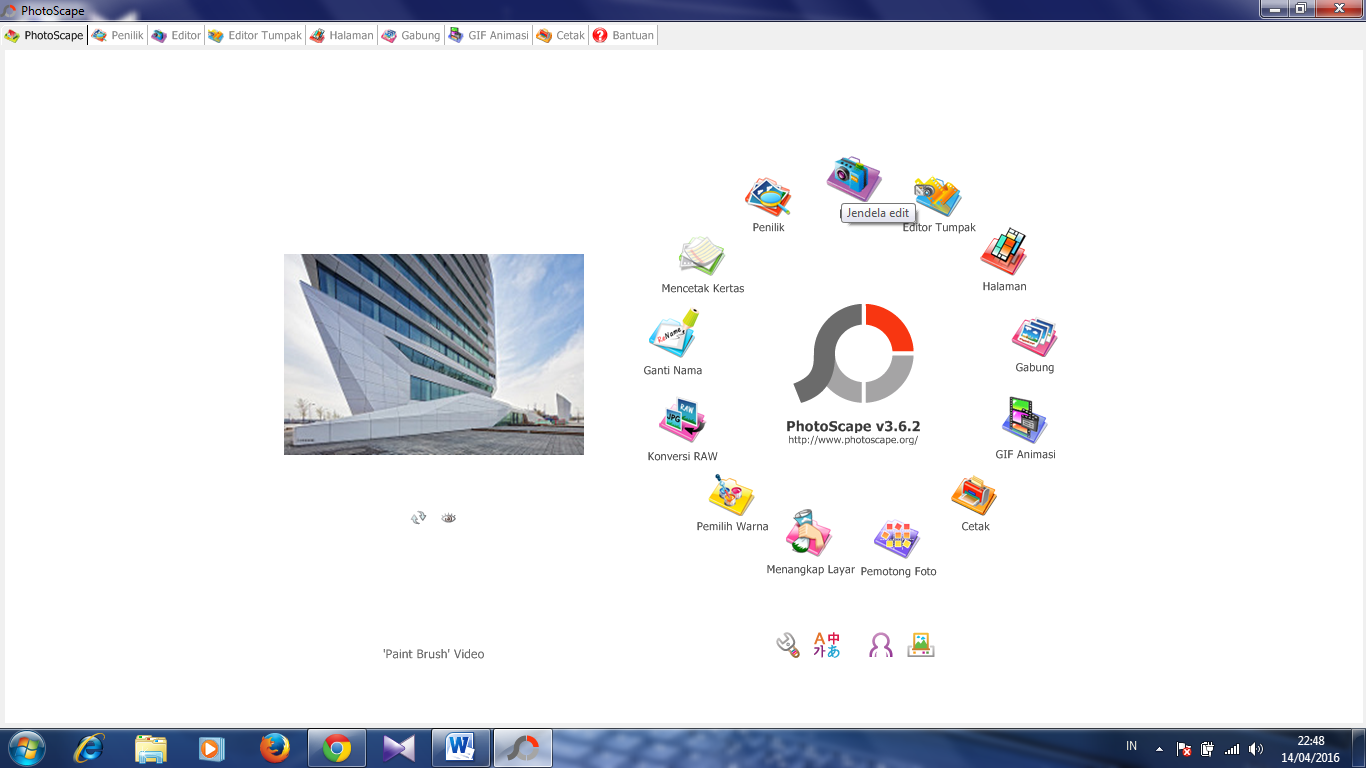Open Google Chrome from the taskbar

[x=337, y=748]
